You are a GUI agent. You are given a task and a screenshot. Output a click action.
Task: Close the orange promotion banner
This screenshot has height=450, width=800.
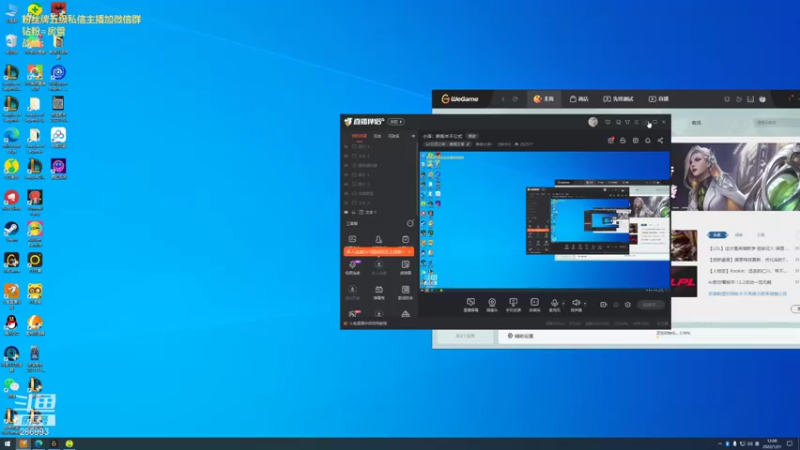click(x=410, y=252)
